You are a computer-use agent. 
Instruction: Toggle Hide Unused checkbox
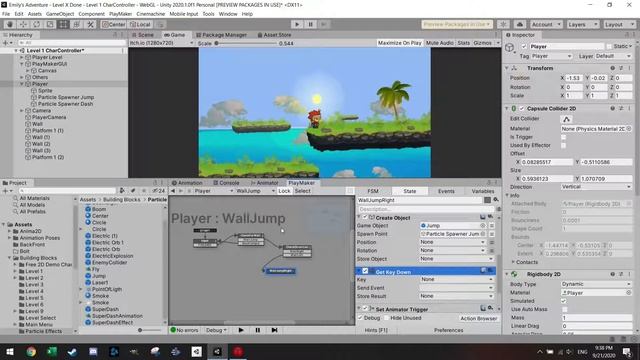pyautogui.click(x=386, y=318)
